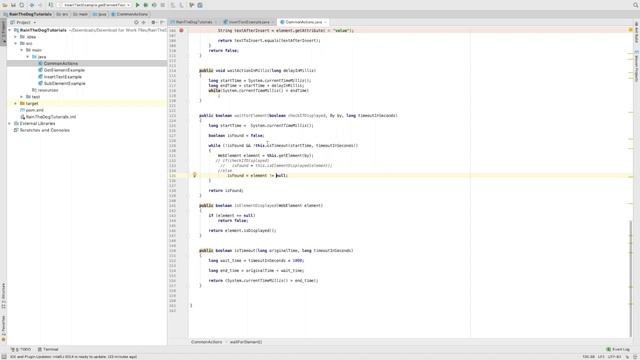Select RainTheDogTutorials.iml file
The height and width of the screenshot is (360, 640).
coord(48,117)
